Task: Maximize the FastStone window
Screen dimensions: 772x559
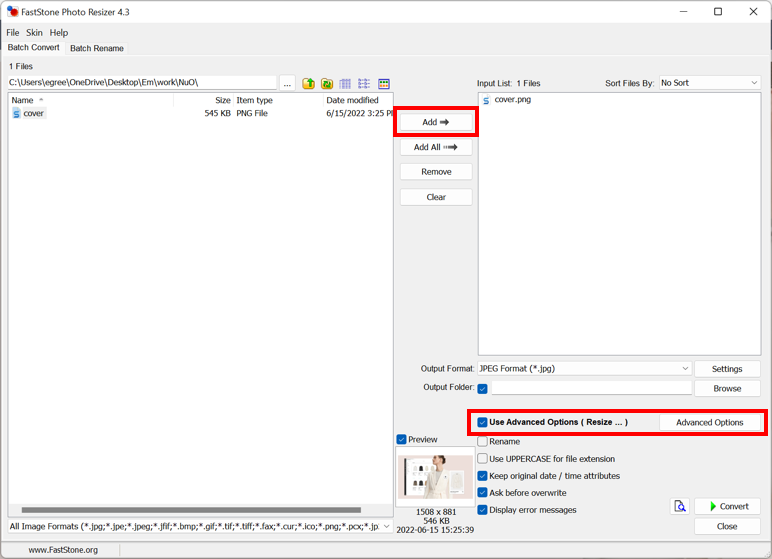Action: [x=718, y=12]
